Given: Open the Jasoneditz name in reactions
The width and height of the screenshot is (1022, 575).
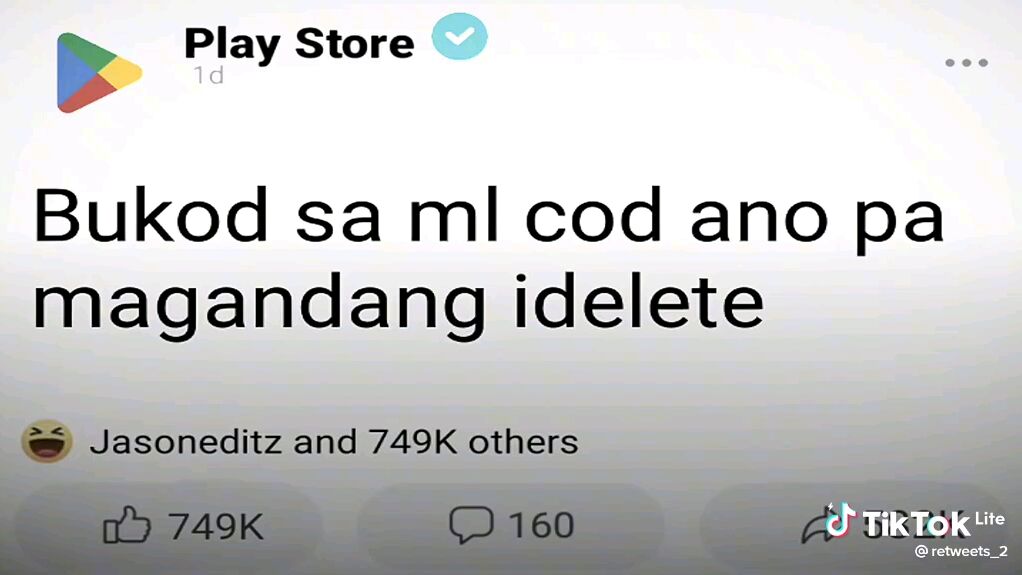Looking at the screenshot, I should point(186,442).
